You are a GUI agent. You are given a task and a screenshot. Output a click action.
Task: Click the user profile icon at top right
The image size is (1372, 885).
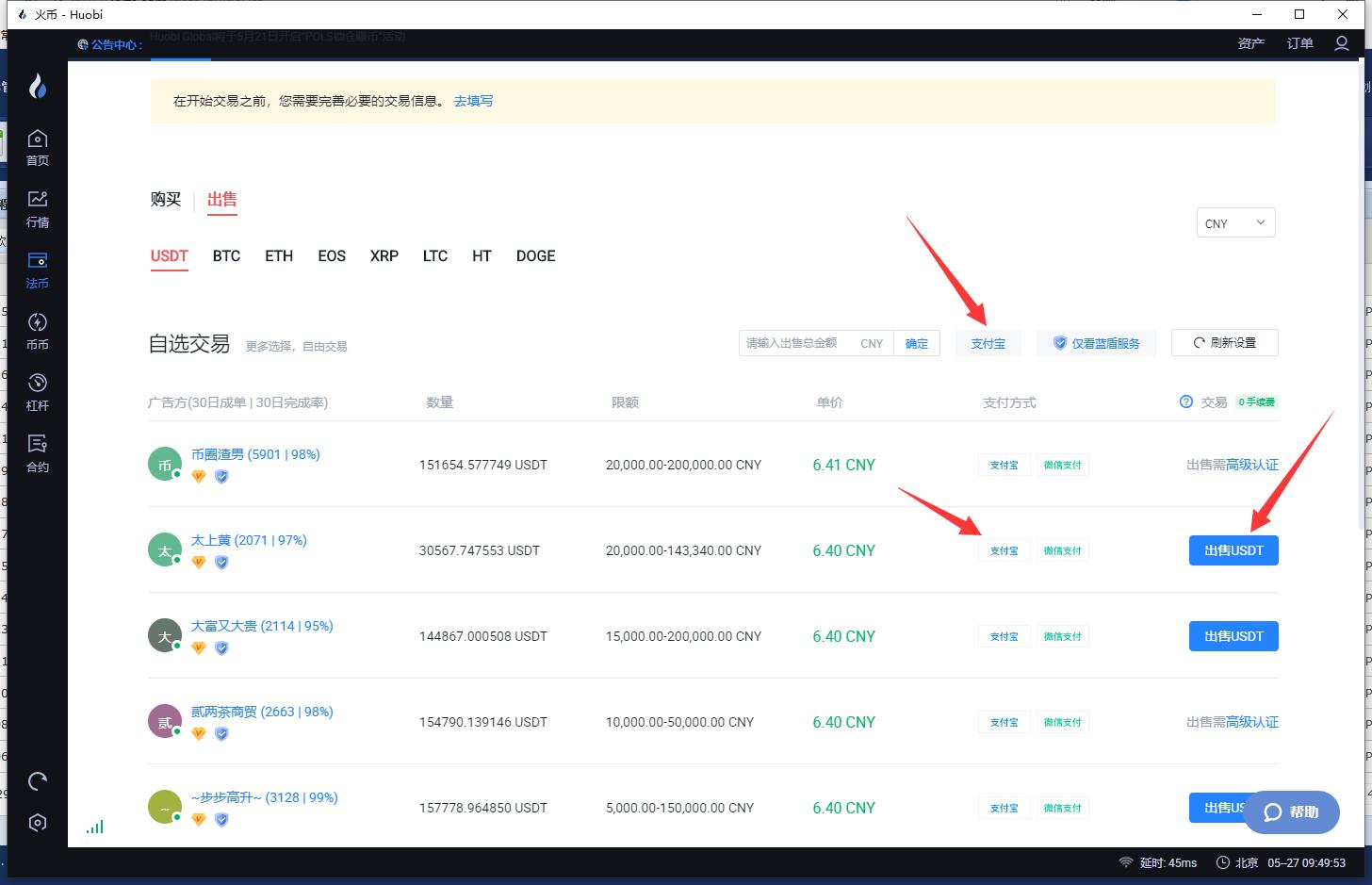point(1342,43)
